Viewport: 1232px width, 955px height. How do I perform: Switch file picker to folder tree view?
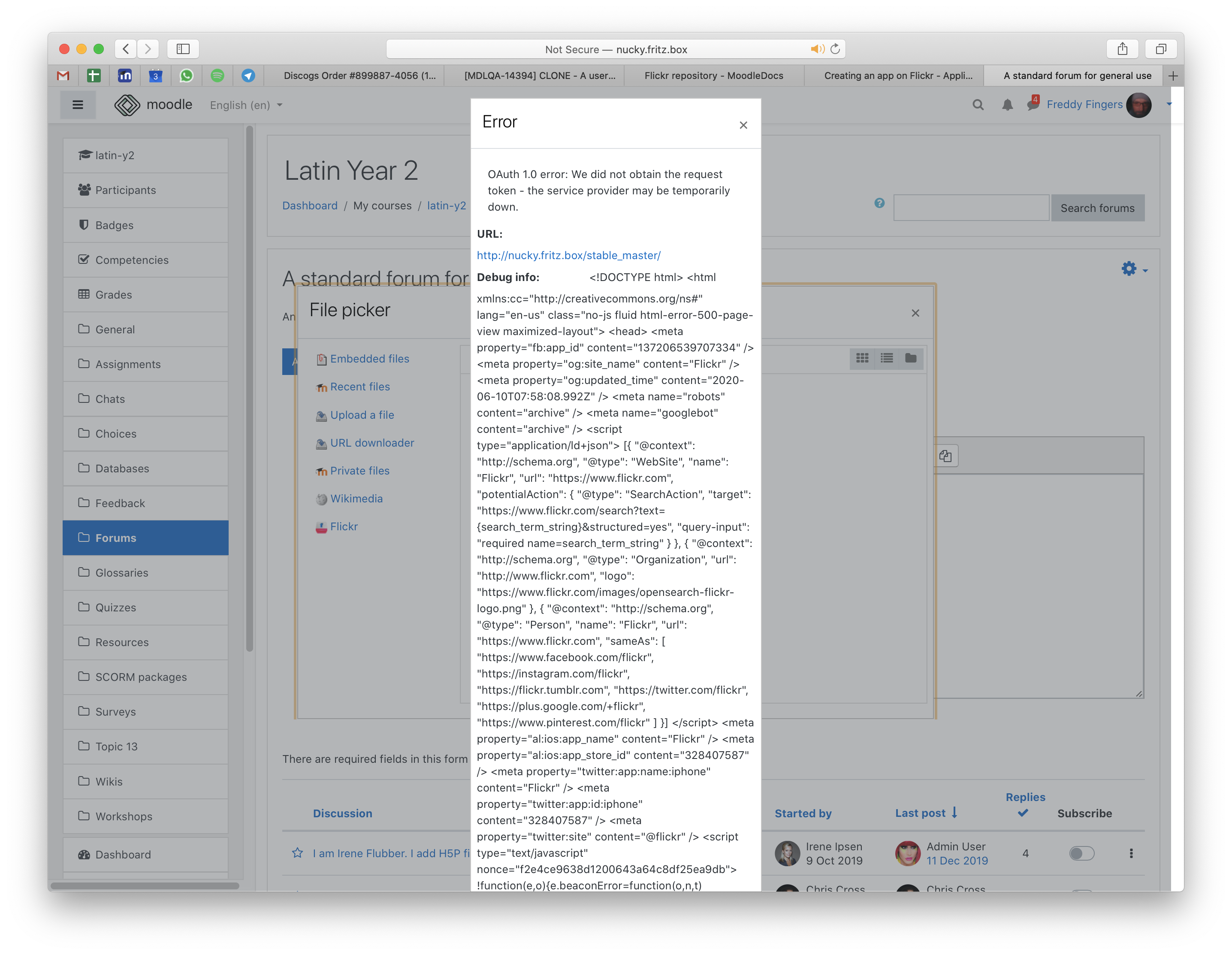point(910,358)
